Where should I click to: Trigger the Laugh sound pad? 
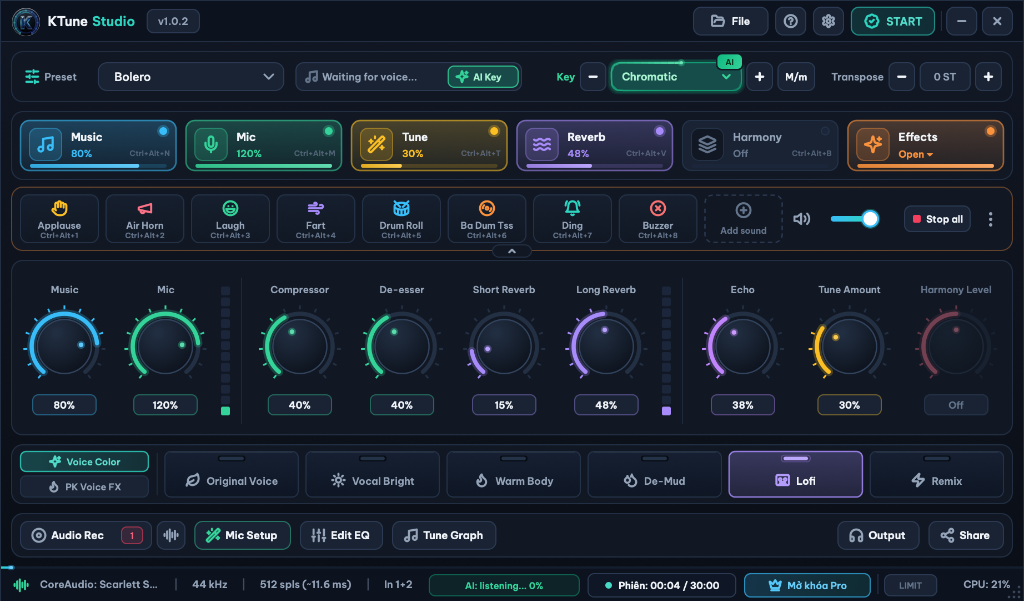231,219
